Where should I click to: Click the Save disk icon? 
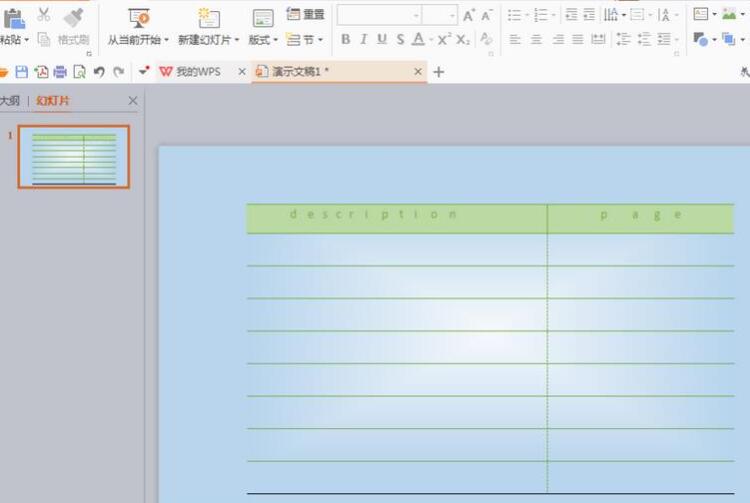[22, 72]
